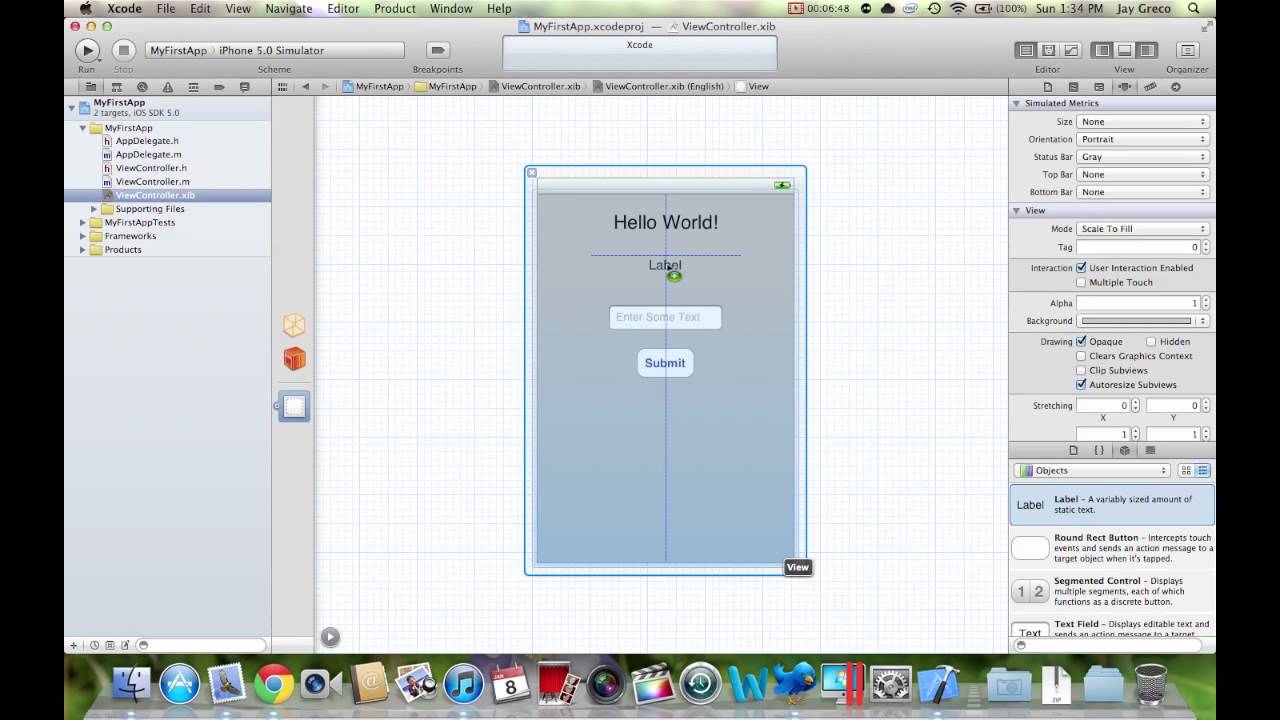1280x720 pixels.
Task: Open the Connections inspector arrow icon
Action: coord(1176,87)
